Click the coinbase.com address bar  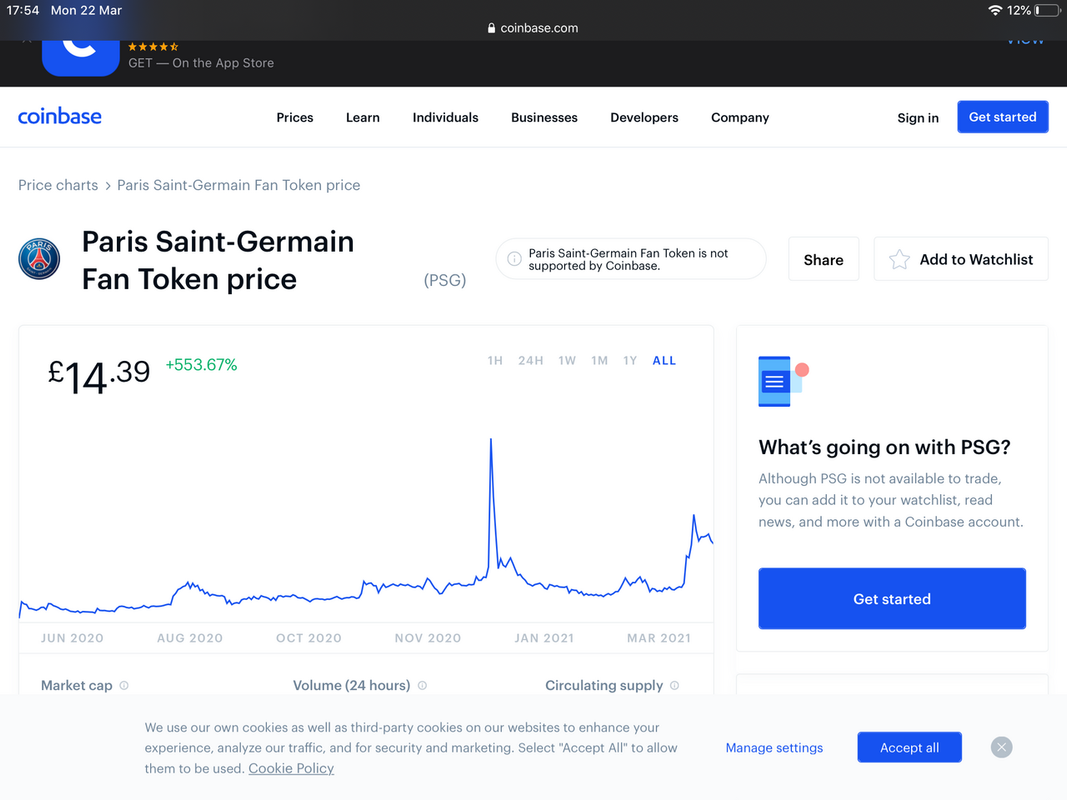[x=533, y=28]
